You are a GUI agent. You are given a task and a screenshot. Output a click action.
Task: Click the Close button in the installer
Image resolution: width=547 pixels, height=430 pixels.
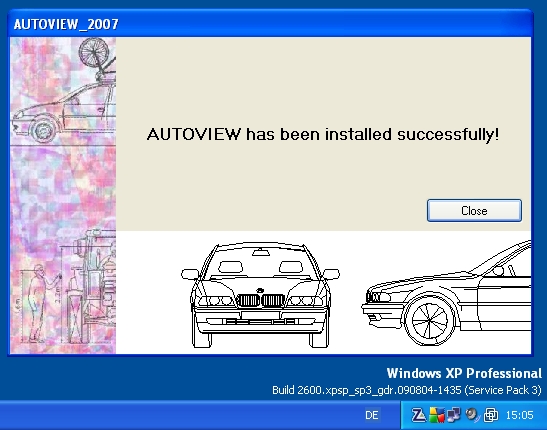474,211
